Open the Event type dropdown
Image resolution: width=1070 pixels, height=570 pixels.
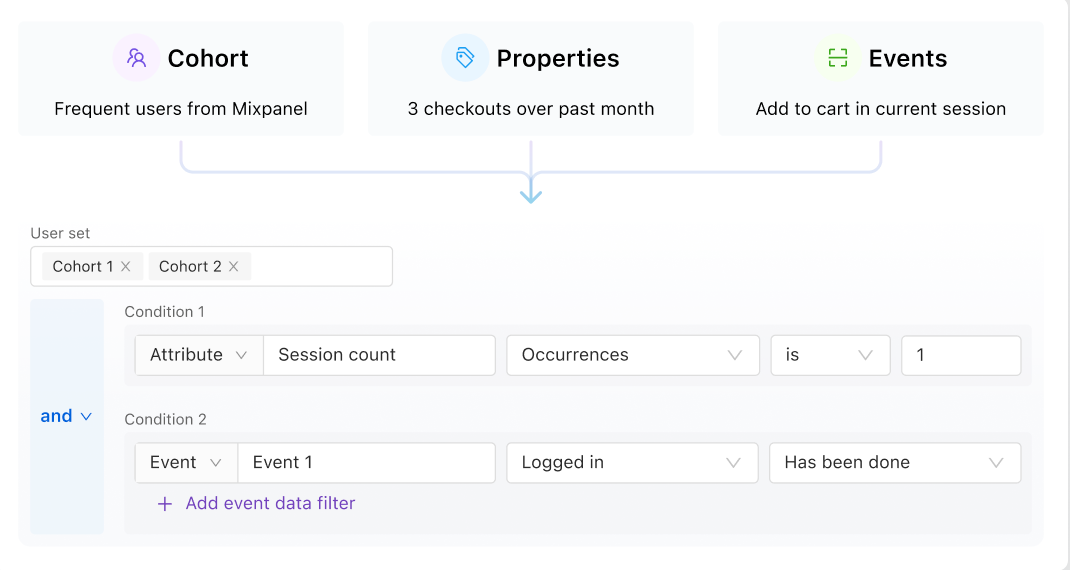coord(186,463)
